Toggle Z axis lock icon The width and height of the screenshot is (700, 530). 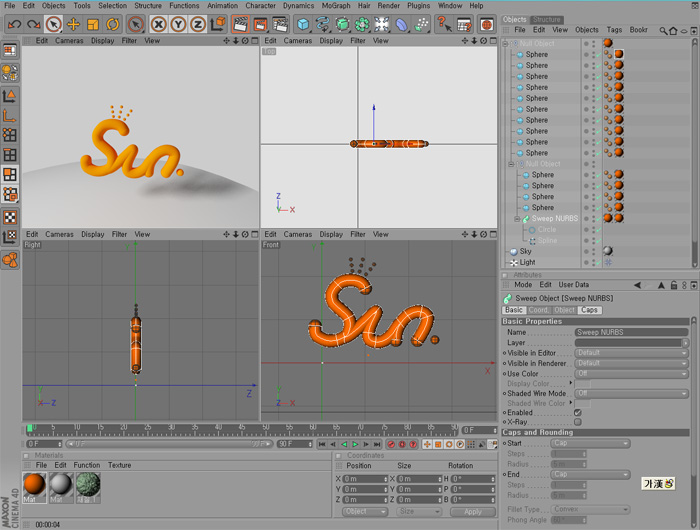click(x=198, y=24)
